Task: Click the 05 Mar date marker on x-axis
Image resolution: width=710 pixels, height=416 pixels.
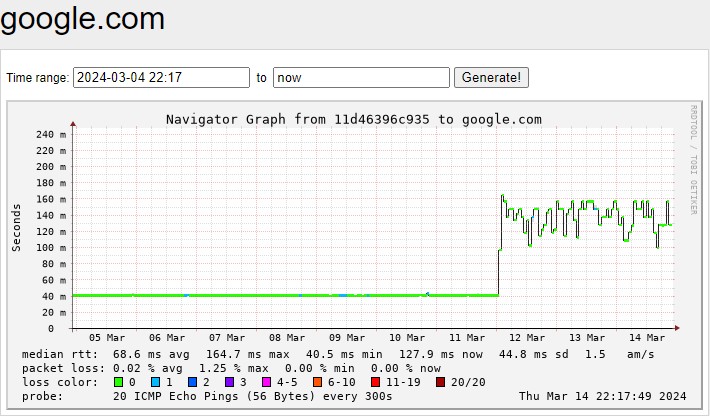Action: [107, 338]
